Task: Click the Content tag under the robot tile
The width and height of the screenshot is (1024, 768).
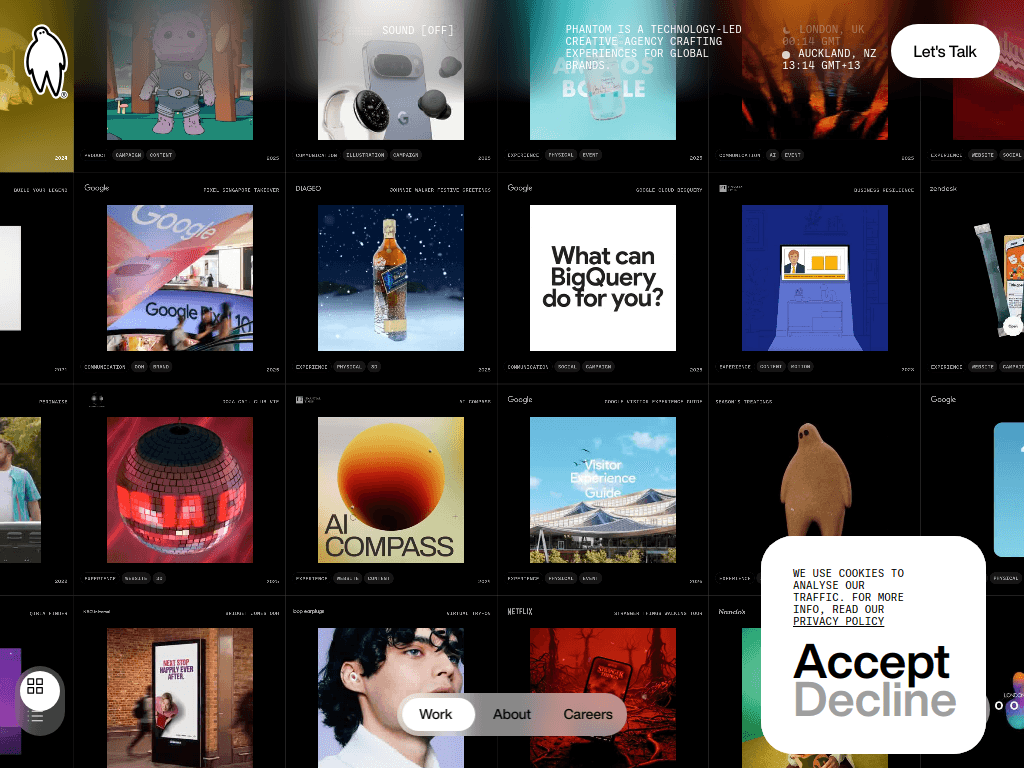Action: 161,155
